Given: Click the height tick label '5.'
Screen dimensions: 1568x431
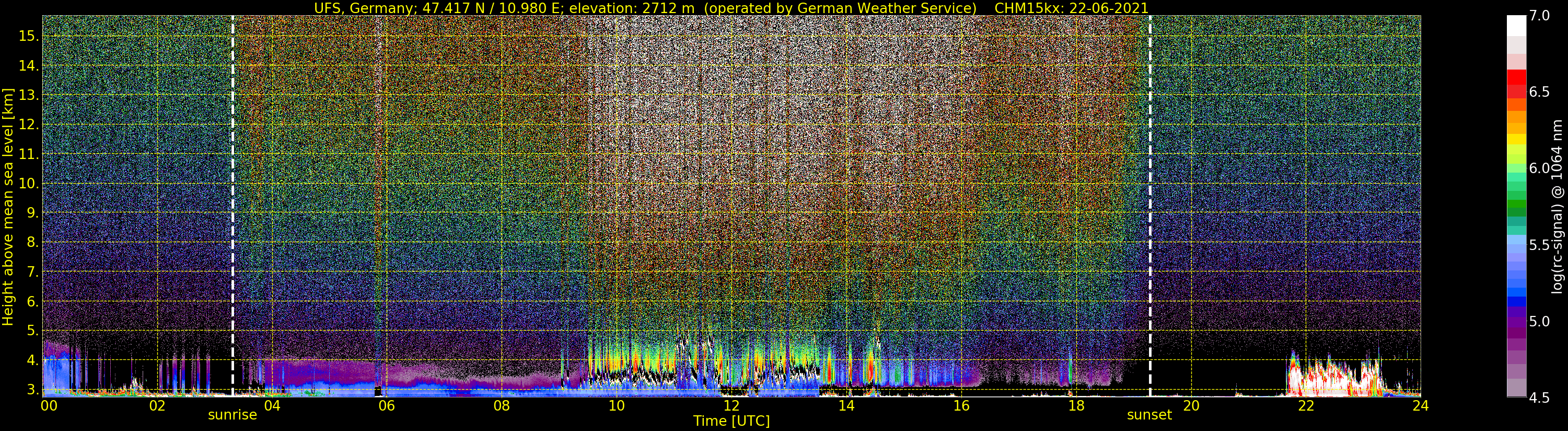Looking at the screenshot, I should coord(33,331).
